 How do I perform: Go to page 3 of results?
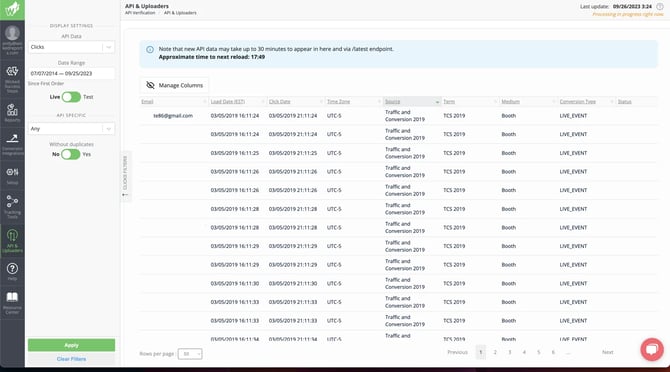509,352
